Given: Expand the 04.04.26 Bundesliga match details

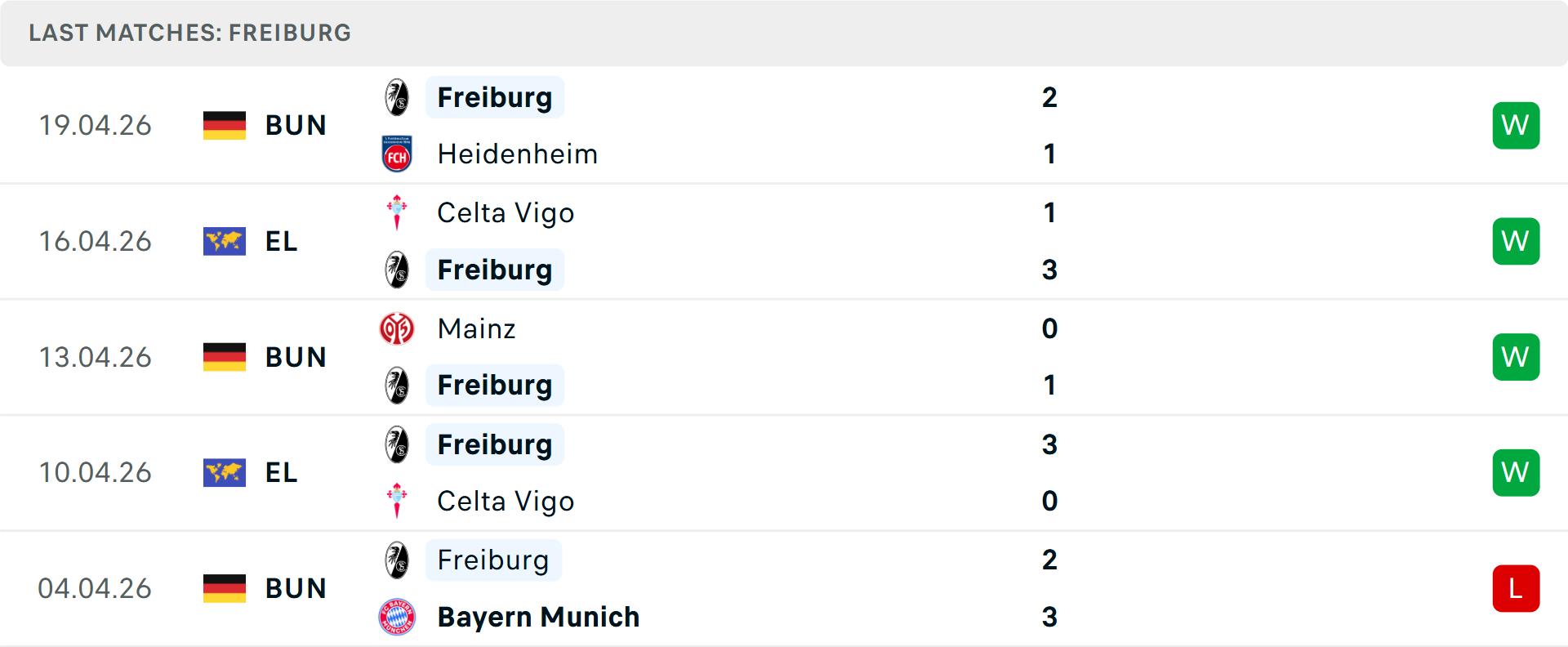Looking at the screenshot, I should [x=784, y=588].
